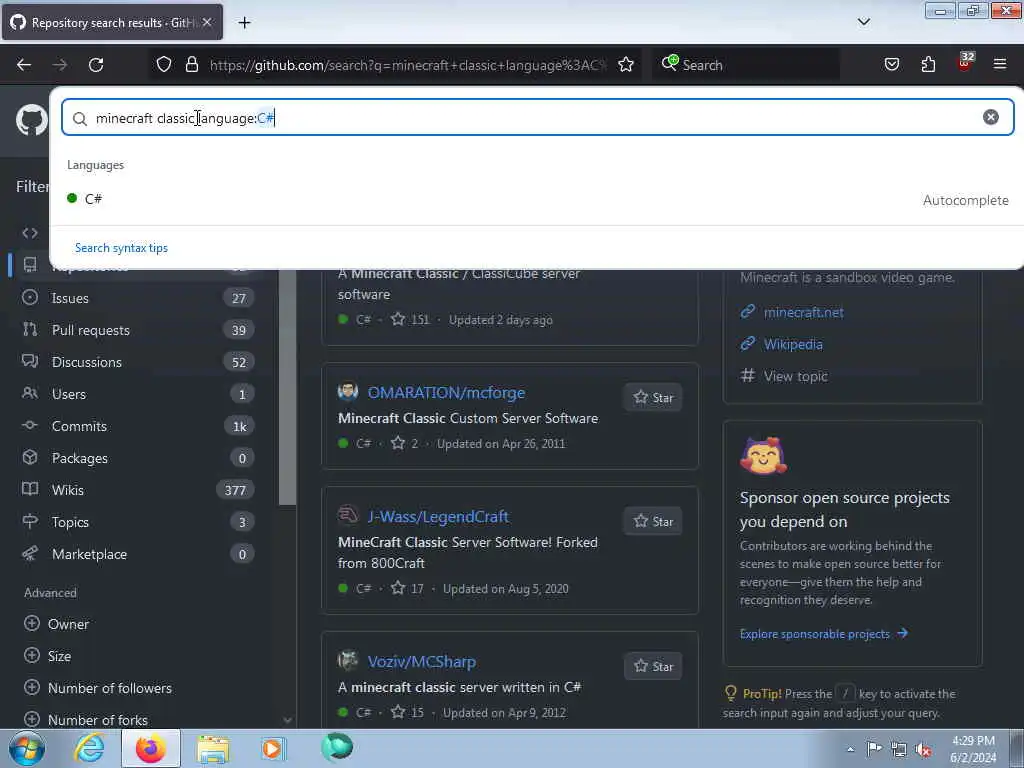Add Number of followers filter

click(x=98, y=688)
